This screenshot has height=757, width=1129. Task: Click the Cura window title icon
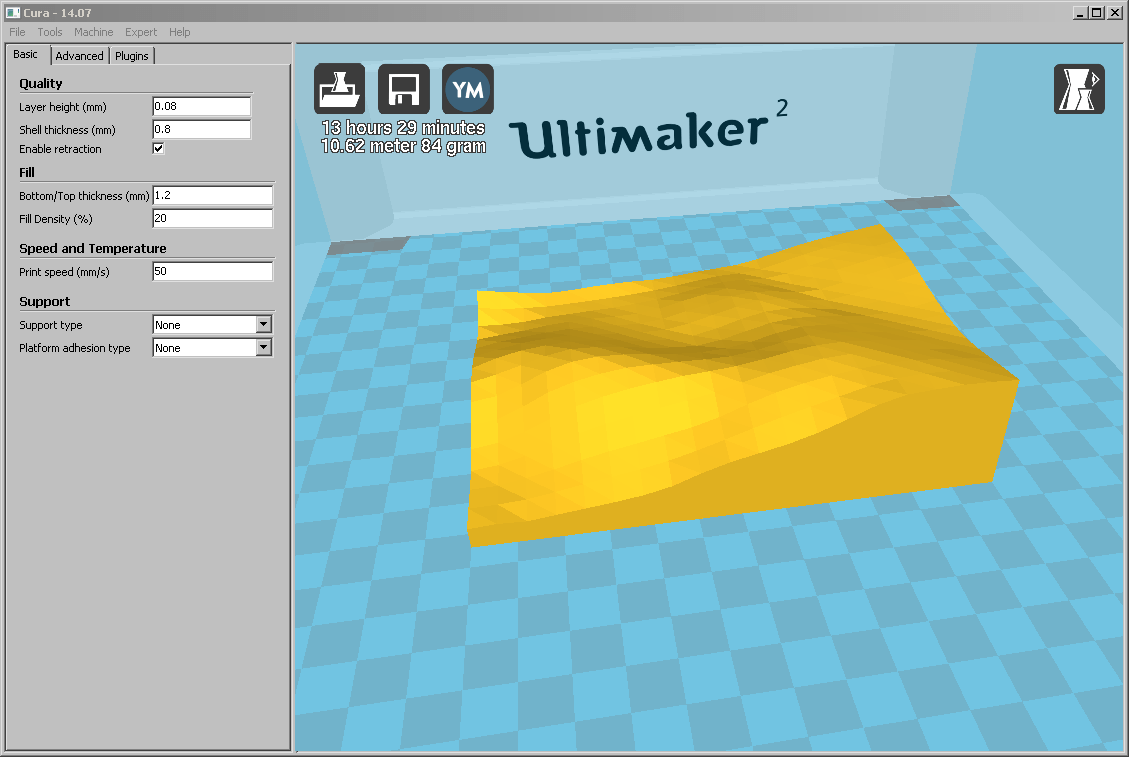coord(13,12)
